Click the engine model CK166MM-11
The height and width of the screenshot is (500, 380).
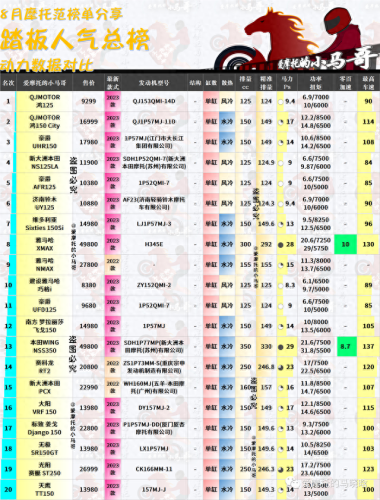154,469
